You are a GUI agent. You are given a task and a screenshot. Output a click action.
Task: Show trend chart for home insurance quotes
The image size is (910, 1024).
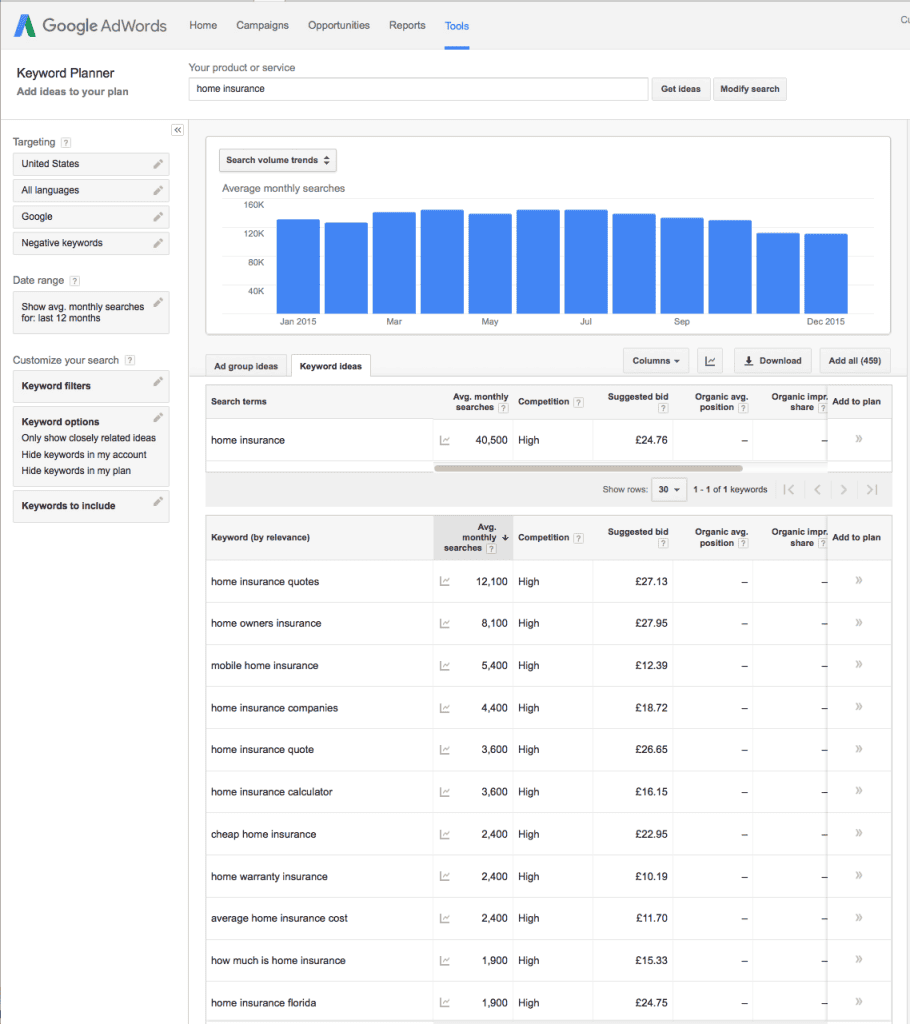pyautogui.click(x=445, y=581)
